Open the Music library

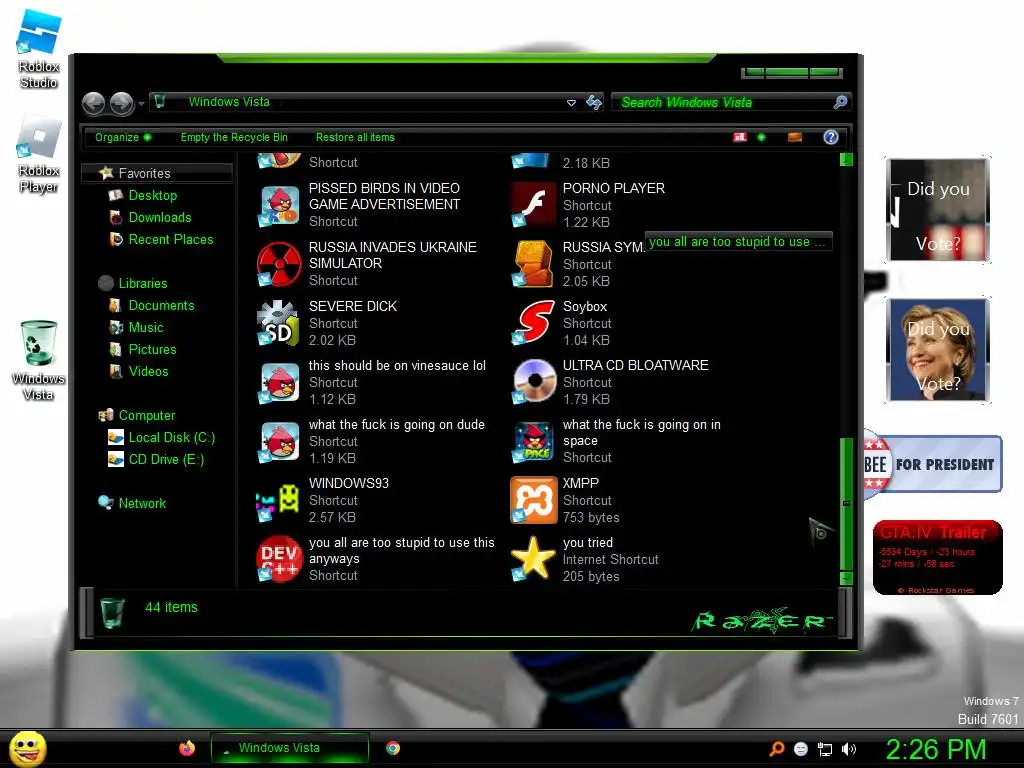pyautogui.click(x=145, y=328)
